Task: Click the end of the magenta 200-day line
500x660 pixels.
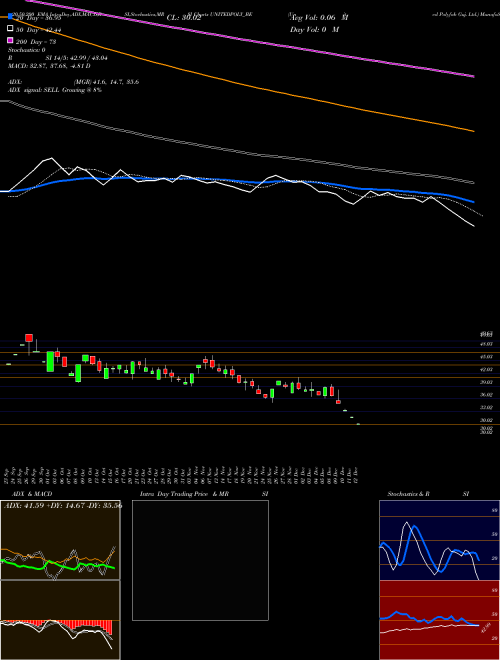Action: tap(474, 76)
